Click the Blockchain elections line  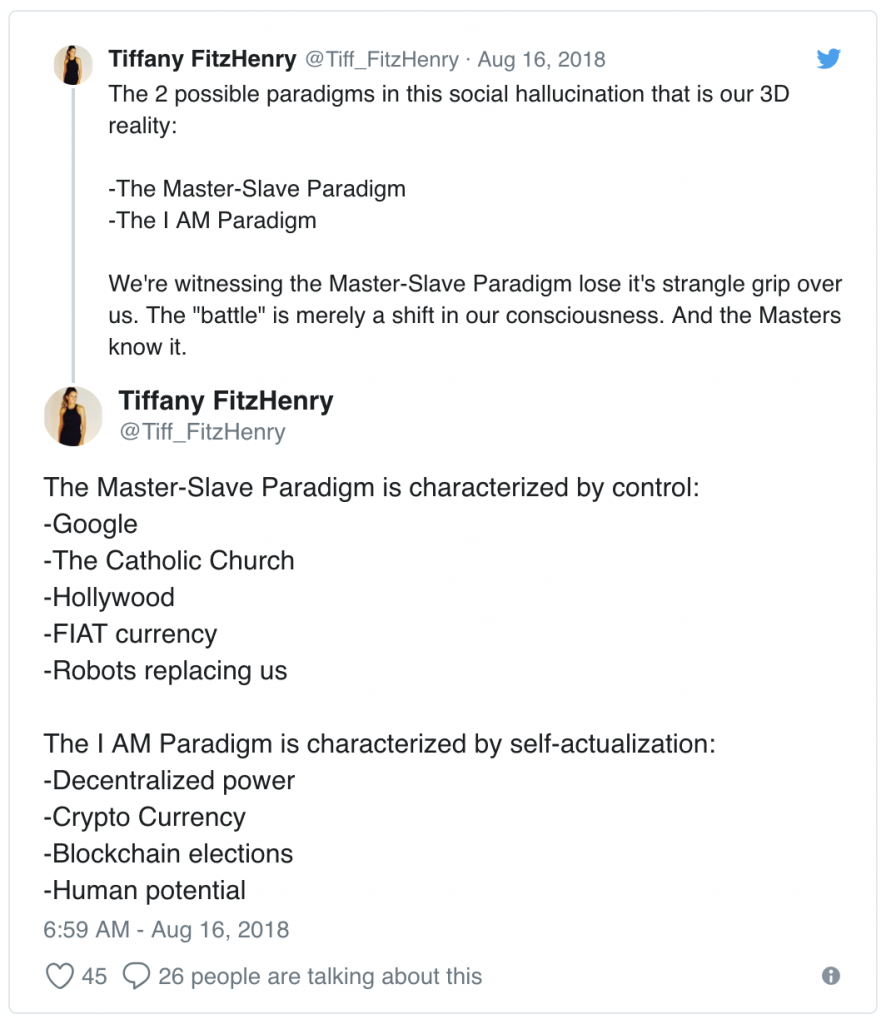(x=168, y=854)
